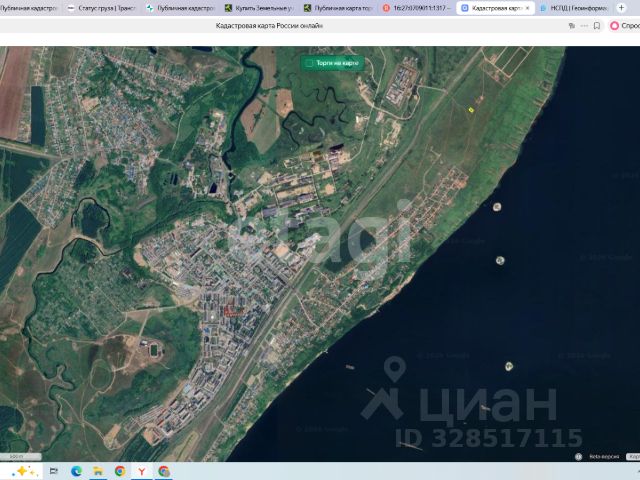Open second Chrome icon in taskbar
The height and width of the screenshot is (480, 640).
pos(164,471)
